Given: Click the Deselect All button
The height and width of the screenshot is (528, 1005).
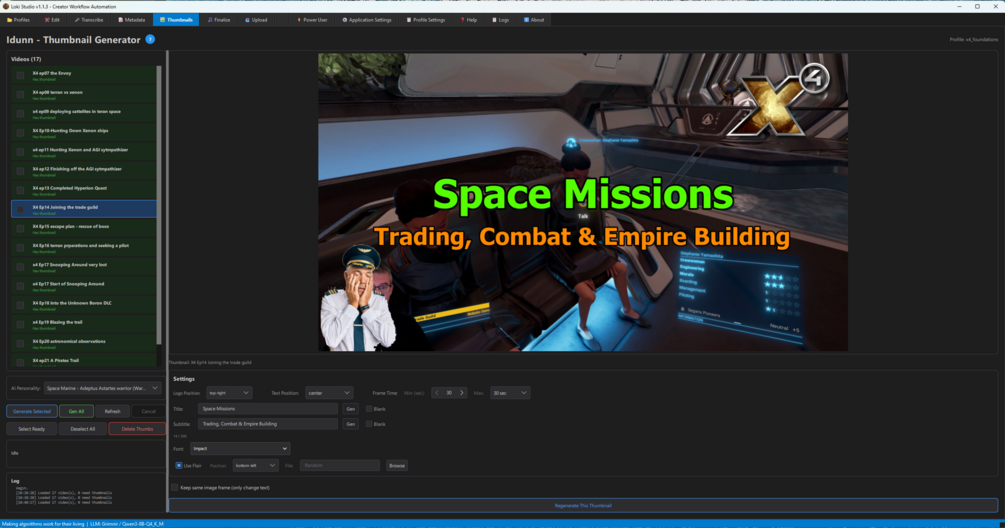Looking at the screenshot, I should click(83, 429).
